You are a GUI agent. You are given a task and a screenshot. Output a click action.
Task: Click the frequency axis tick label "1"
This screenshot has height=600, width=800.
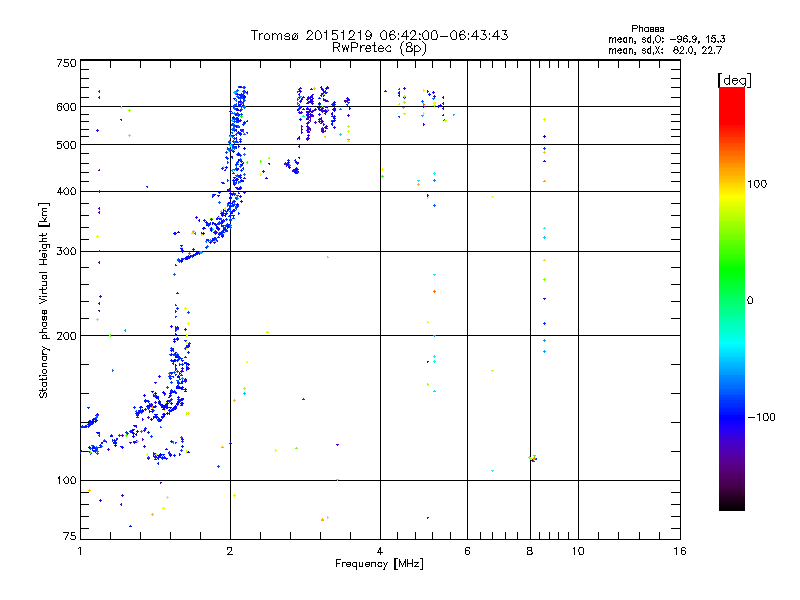tap(80, 551)
